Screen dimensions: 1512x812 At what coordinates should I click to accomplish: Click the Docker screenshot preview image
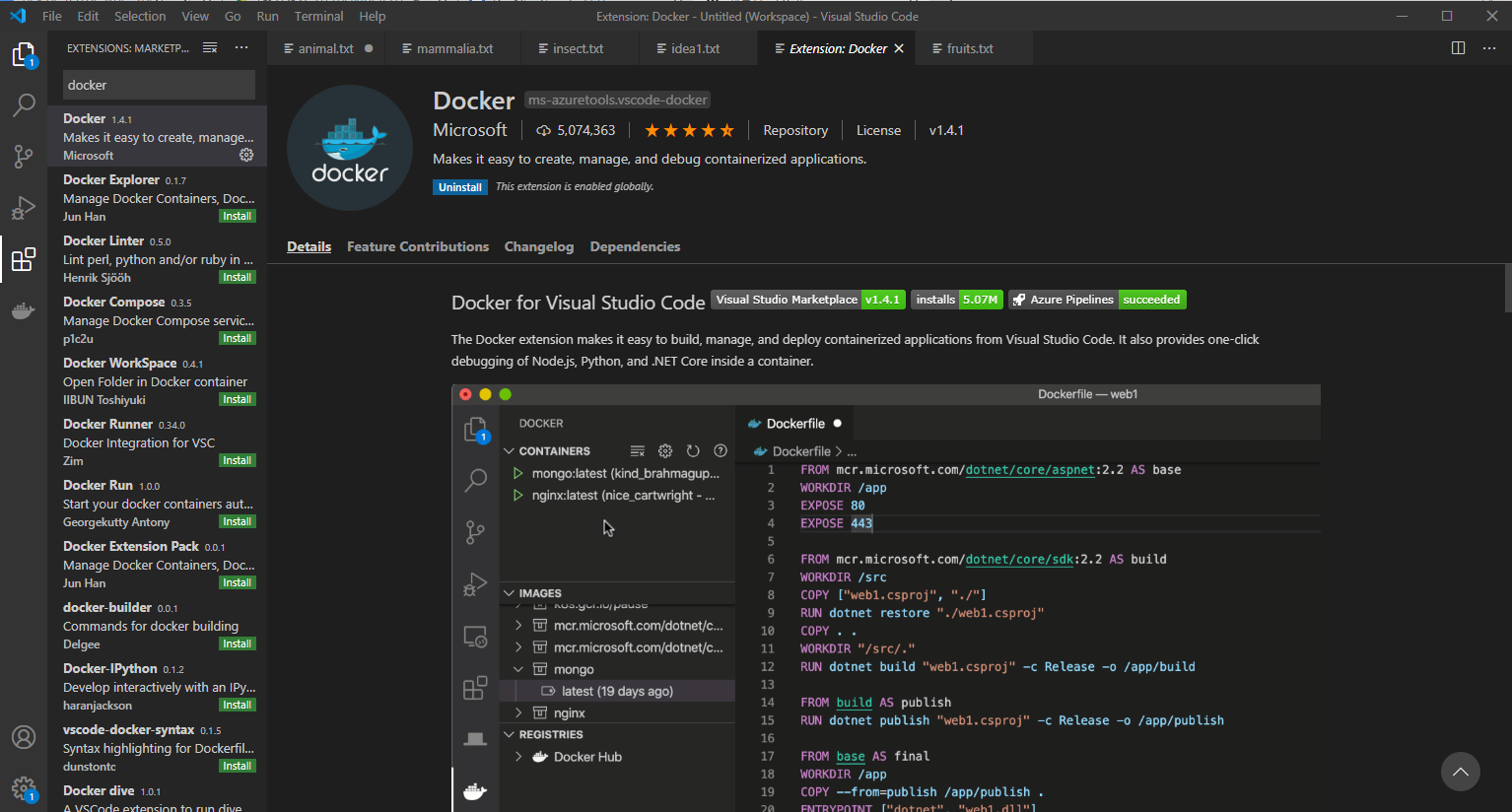tap(886, 598)
